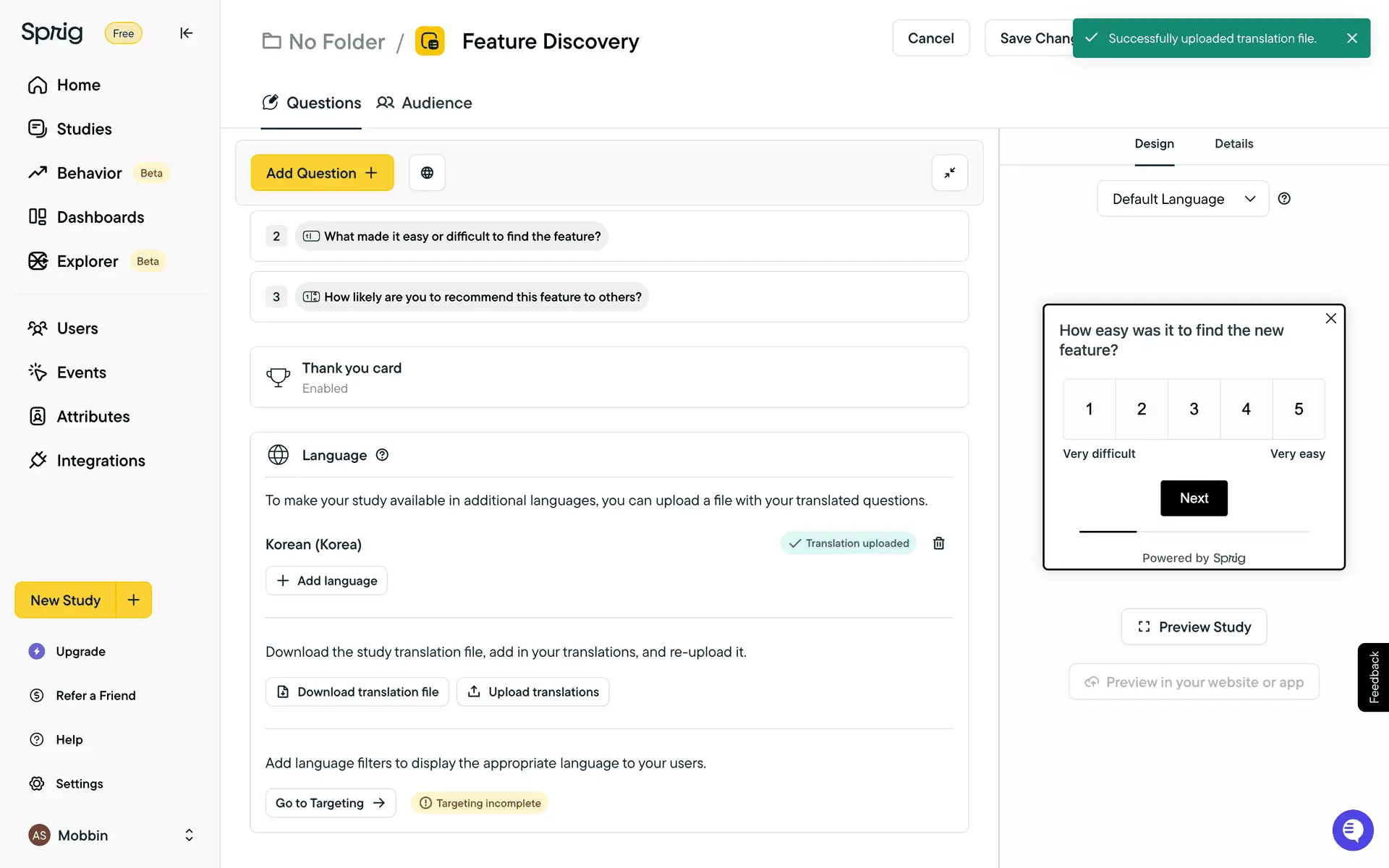Select rating 4 in the survey preview
This screenshot has width=1389, height=868.
1246,409
